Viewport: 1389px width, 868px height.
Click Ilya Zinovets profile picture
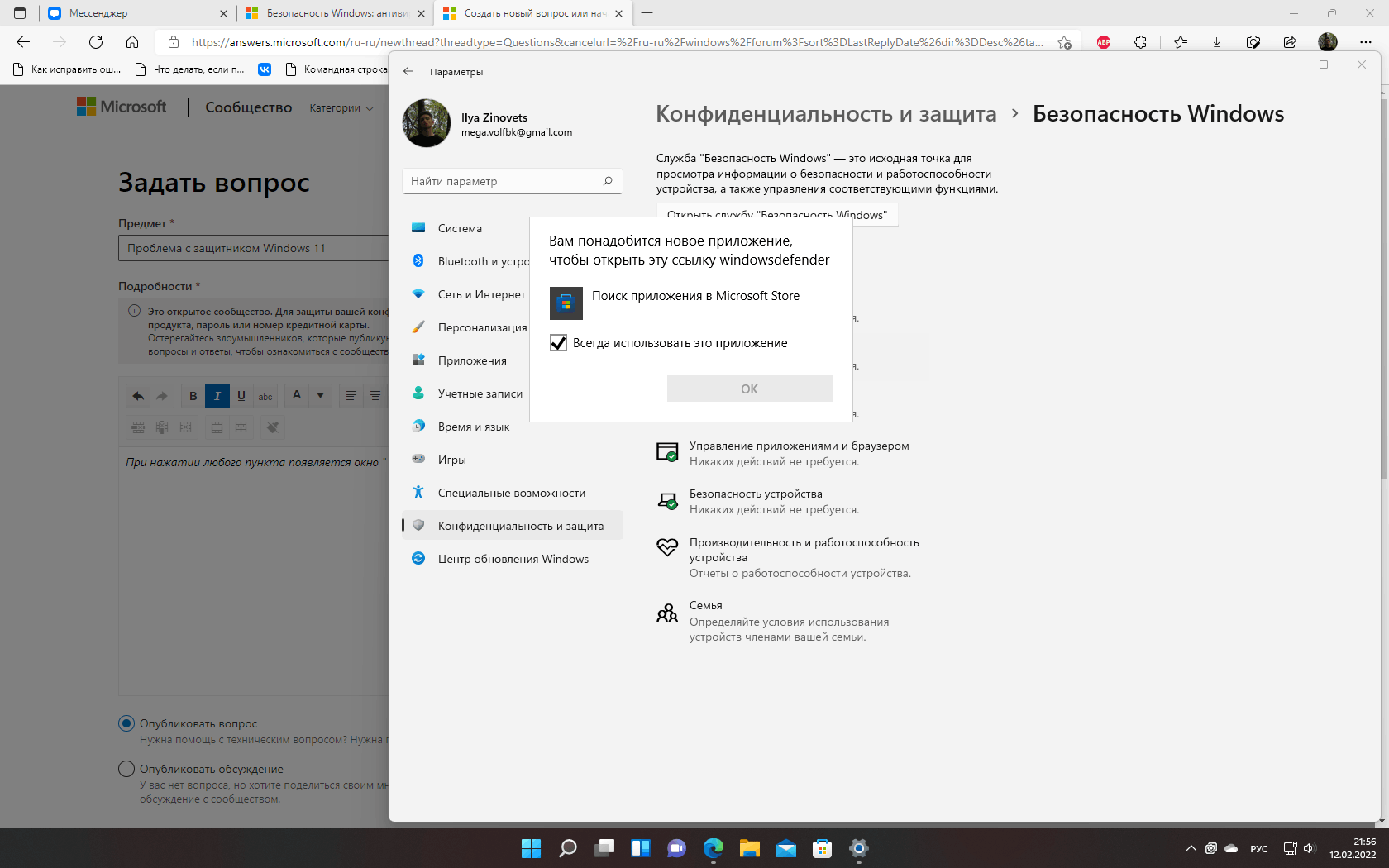[x=427, y=123]
